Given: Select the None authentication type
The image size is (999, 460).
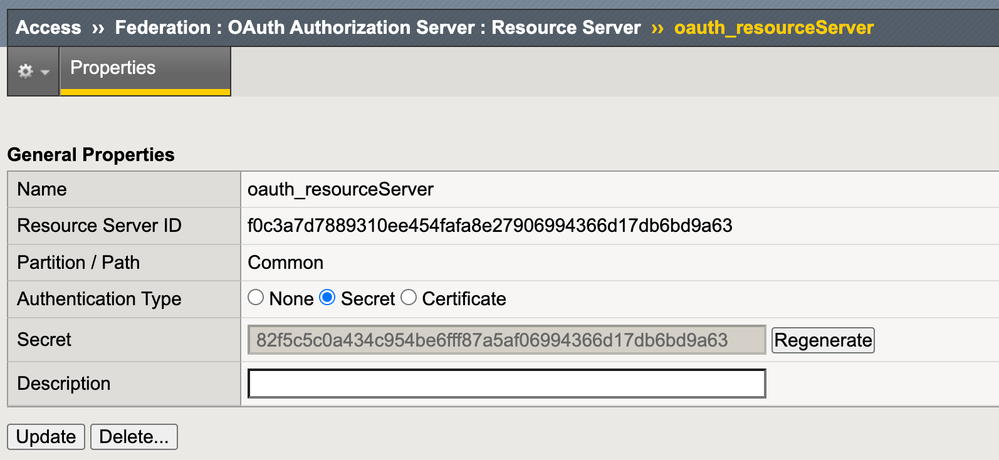Looking at the screenshot, I should tap(256, 298).
